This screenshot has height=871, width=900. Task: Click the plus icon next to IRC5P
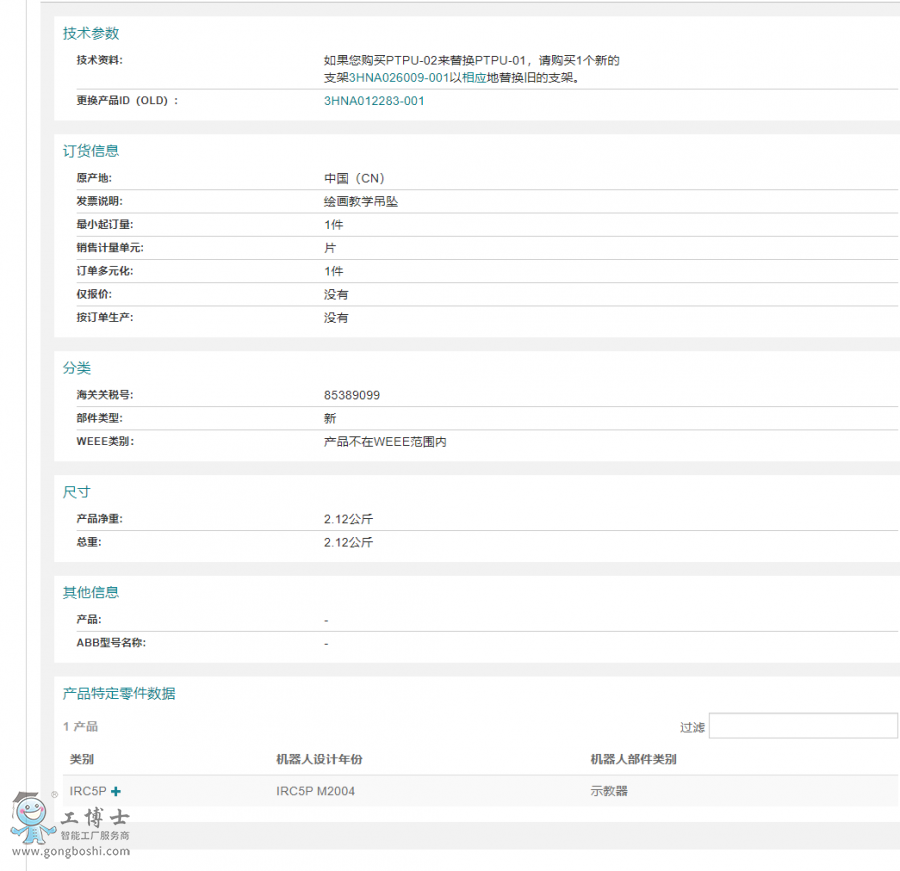point(115,790)
